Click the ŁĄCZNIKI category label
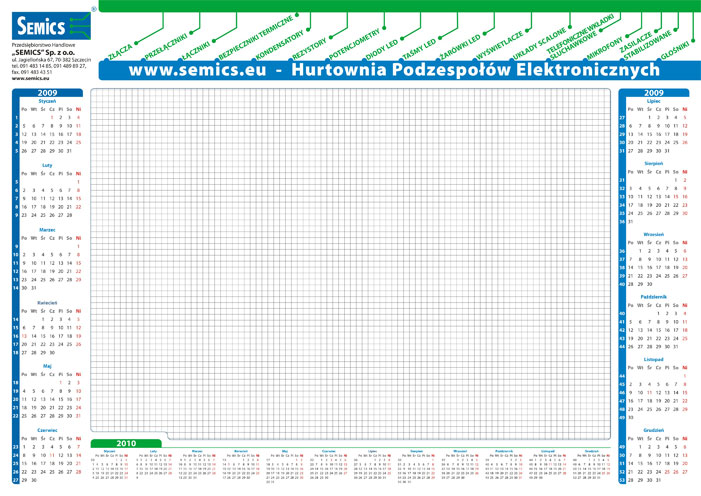701x496 pixels. [x=196, y=51]
